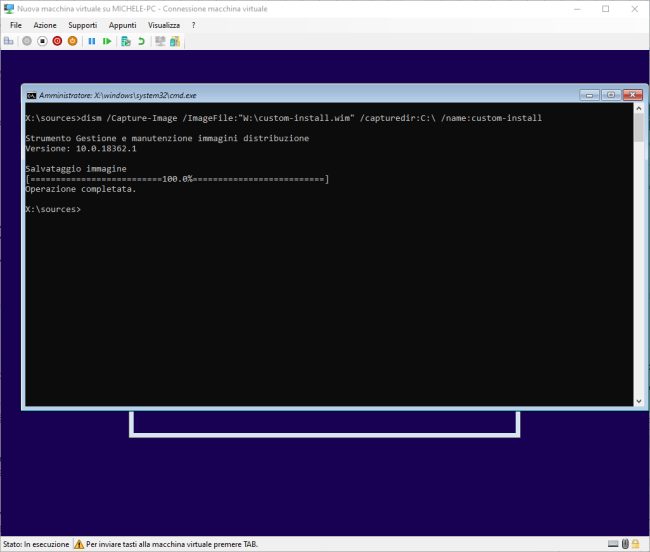This screenshot has width=650, height=552.
Task: Click the cmd.exe window title text
Action: coord(118,96)
